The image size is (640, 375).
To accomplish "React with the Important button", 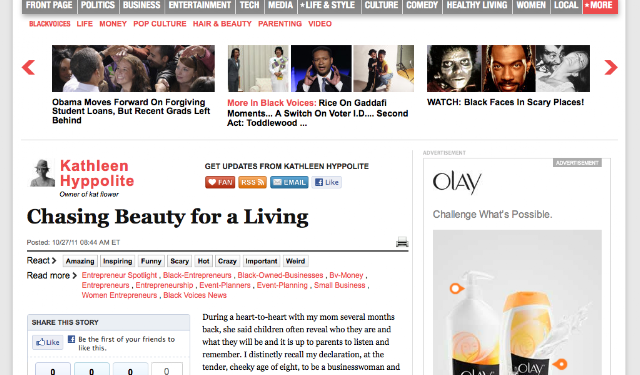I will pyautogui.click(x=261, y=261).
